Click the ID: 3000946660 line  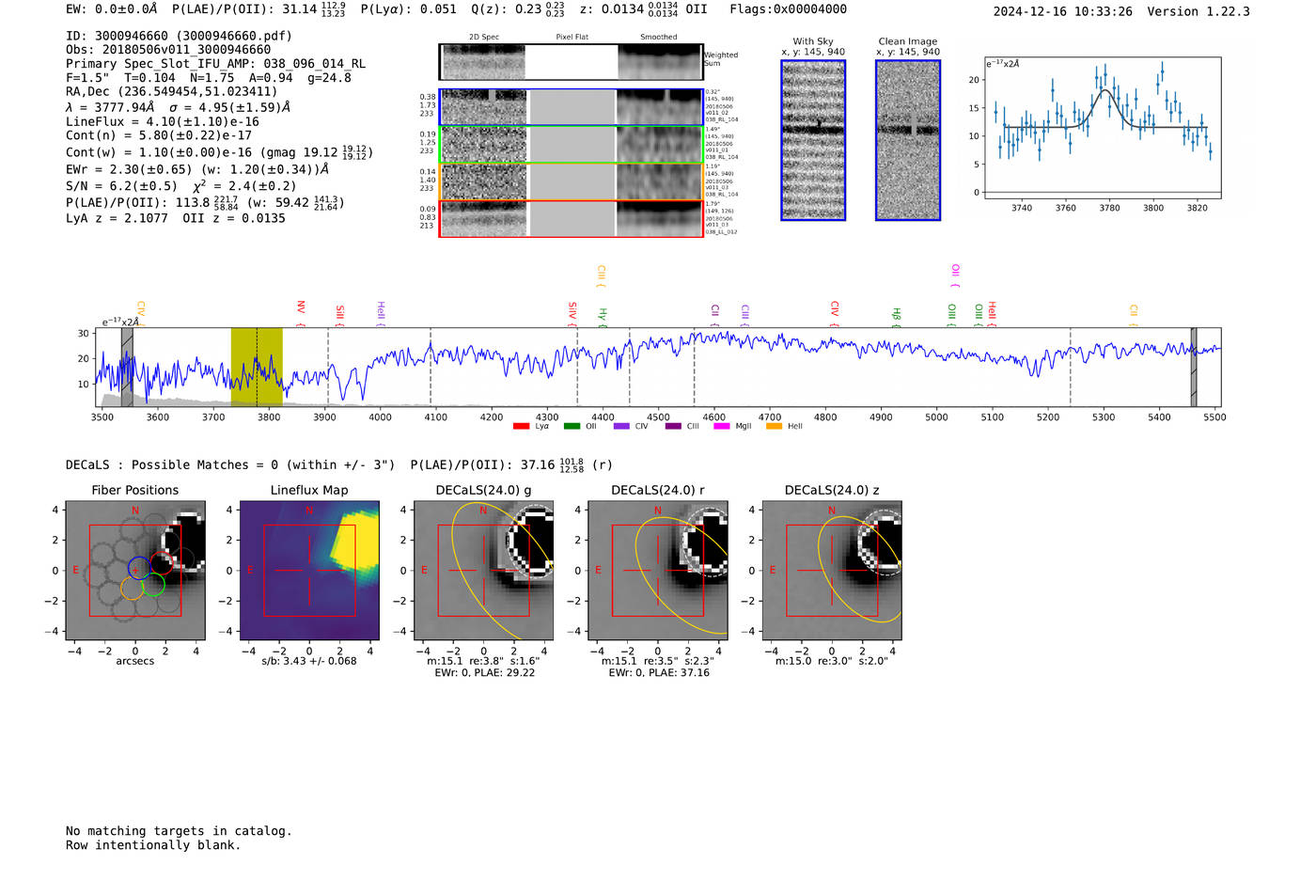[179, 36]
